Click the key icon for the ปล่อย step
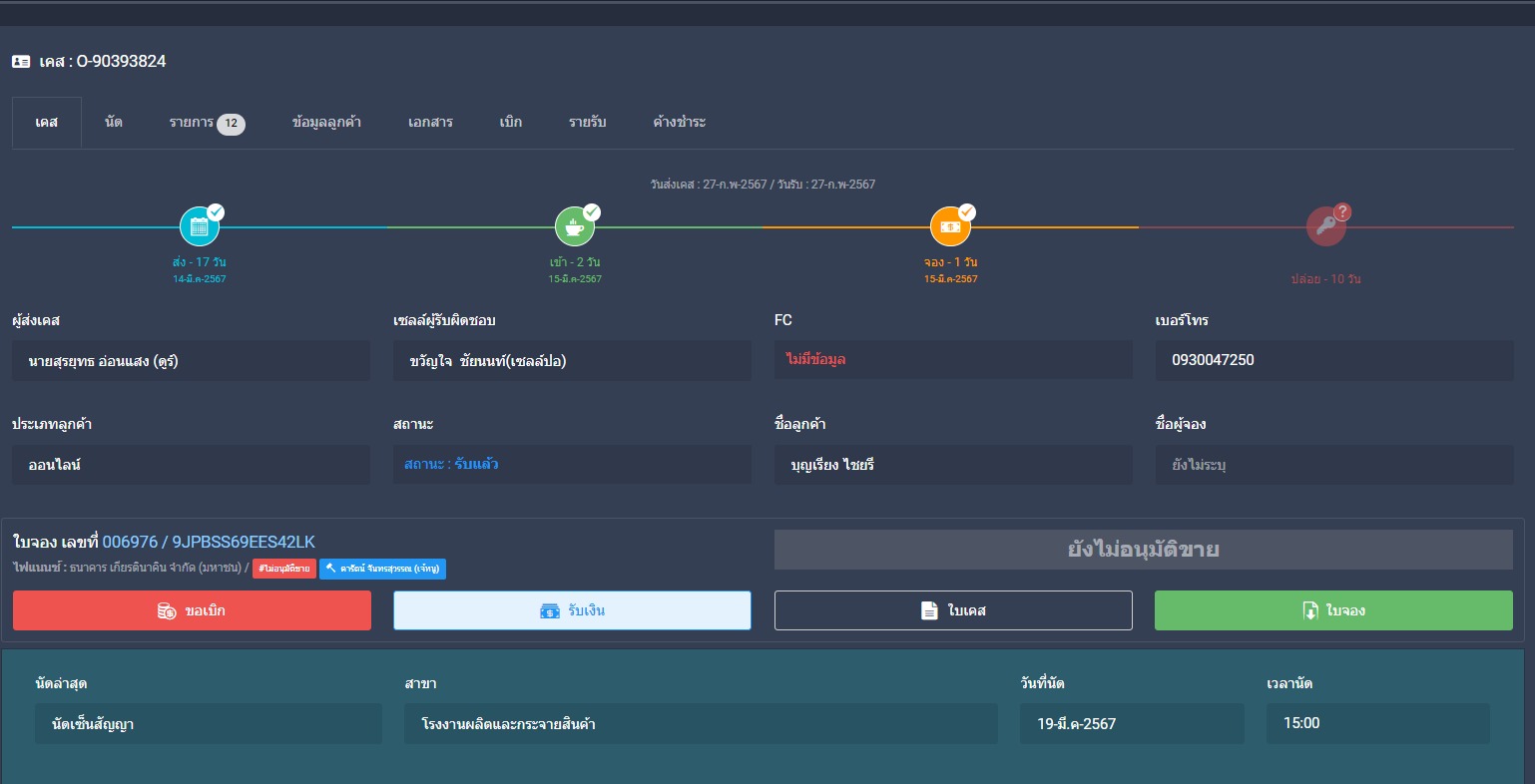 [1325, 227]
